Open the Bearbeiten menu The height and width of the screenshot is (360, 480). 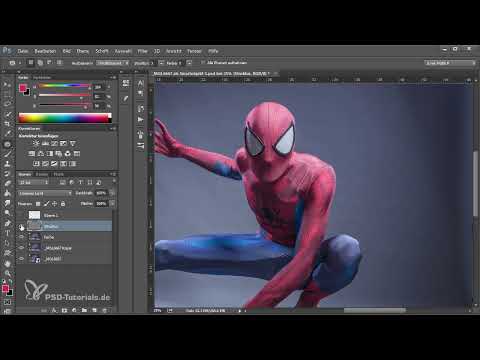[45, 51]
